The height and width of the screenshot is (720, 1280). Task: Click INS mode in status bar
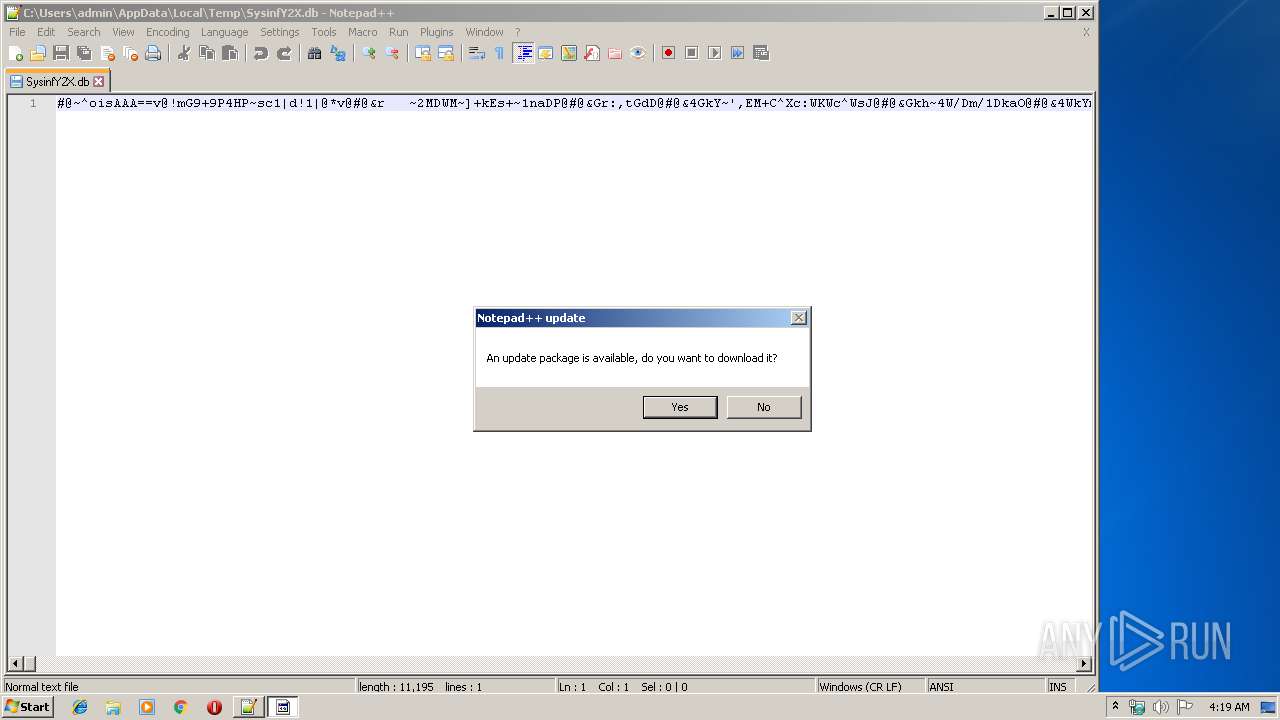1058,687
